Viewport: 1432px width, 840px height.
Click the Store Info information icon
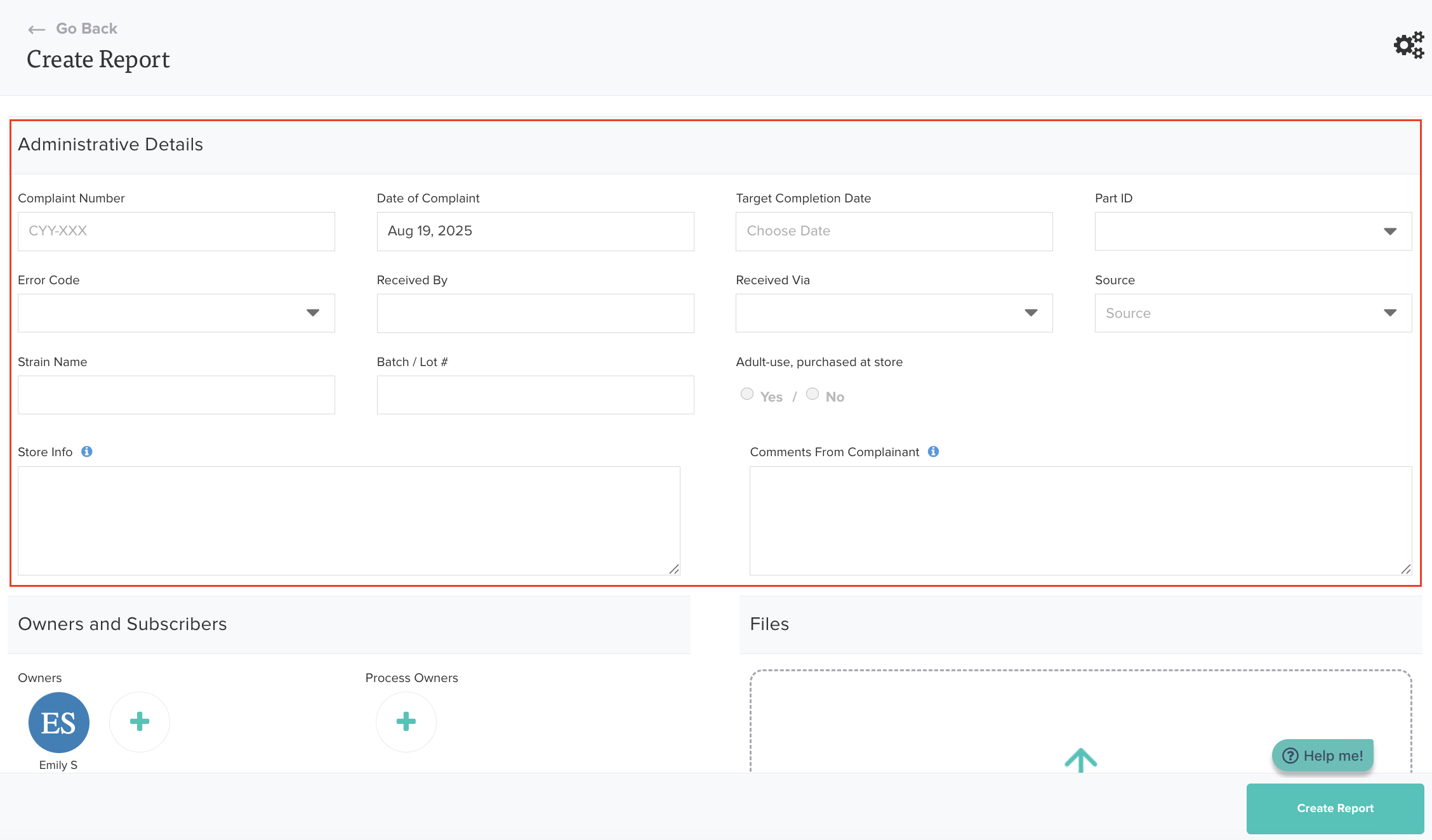pyautogui.click(x=87, y=452)
